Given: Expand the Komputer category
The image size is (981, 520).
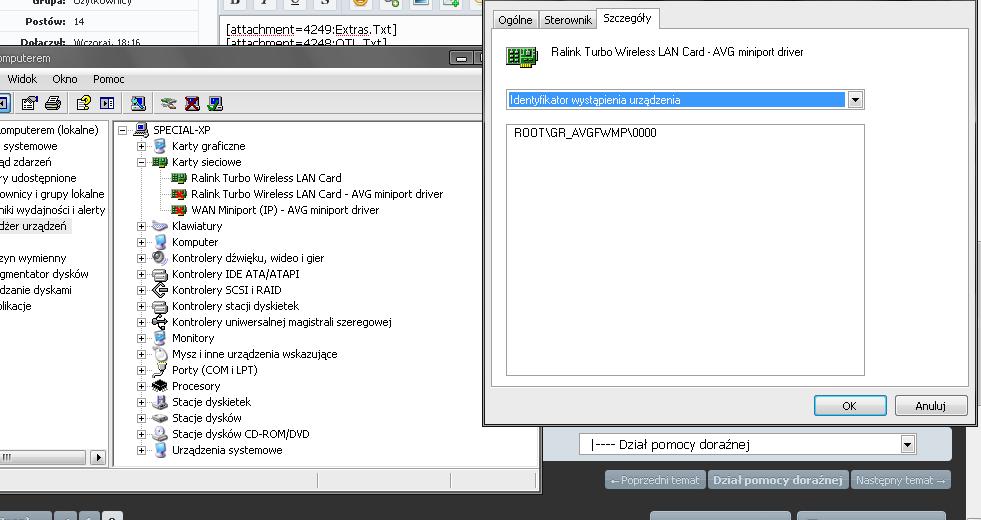Looking at the screenshot, I should point(141,242).
